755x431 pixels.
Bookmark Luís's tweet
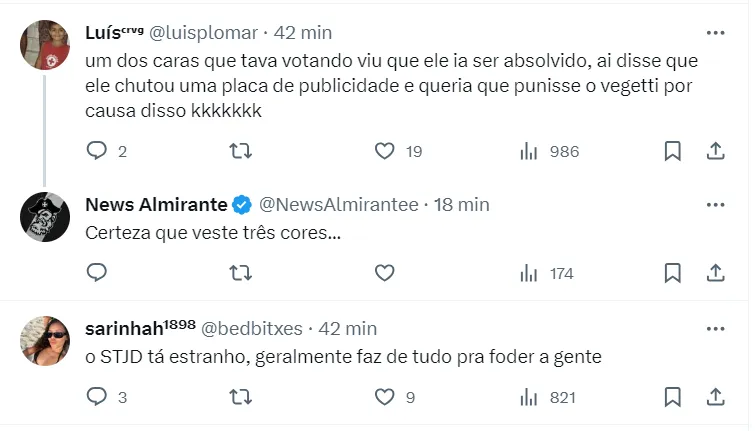pyautogui.click(x=673, y=151)
